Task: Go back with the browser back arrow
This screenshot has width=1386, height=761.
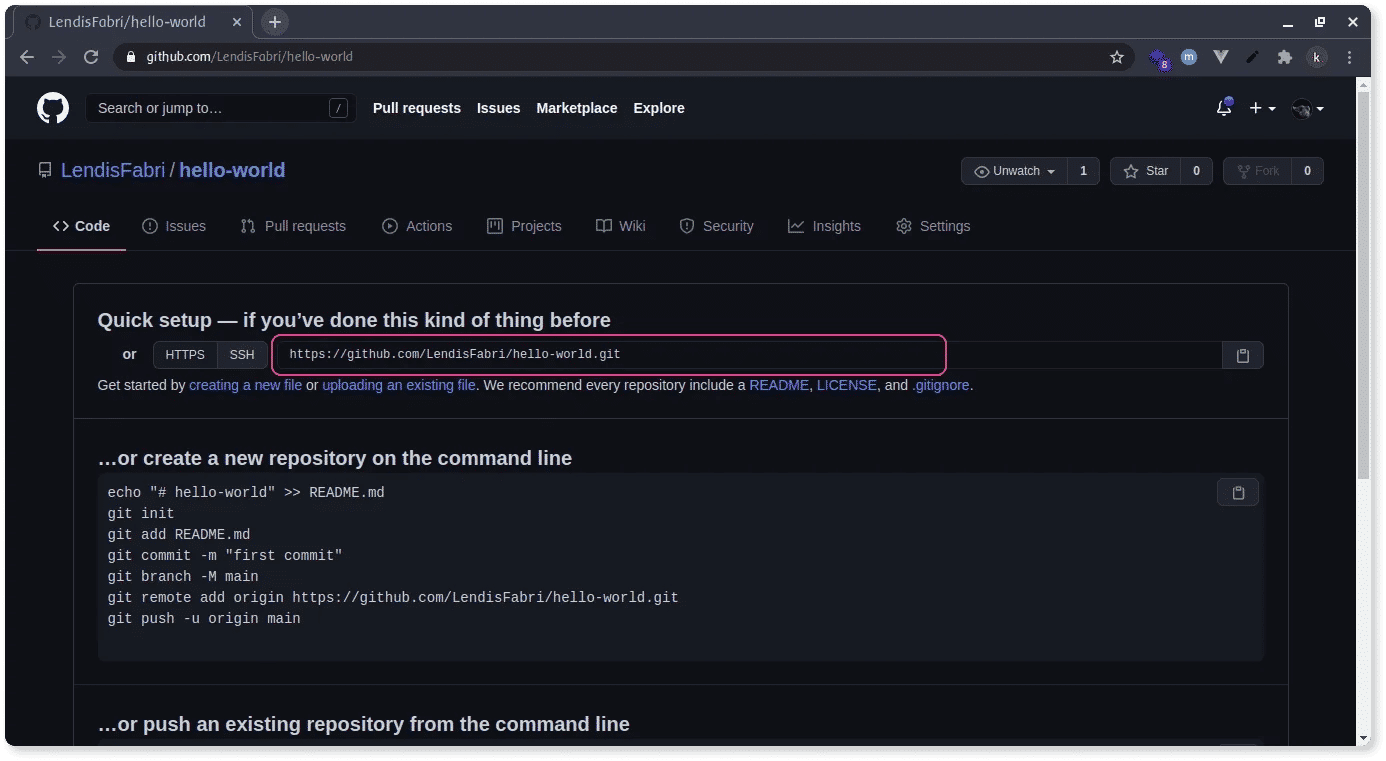Action: pos(27,57)
